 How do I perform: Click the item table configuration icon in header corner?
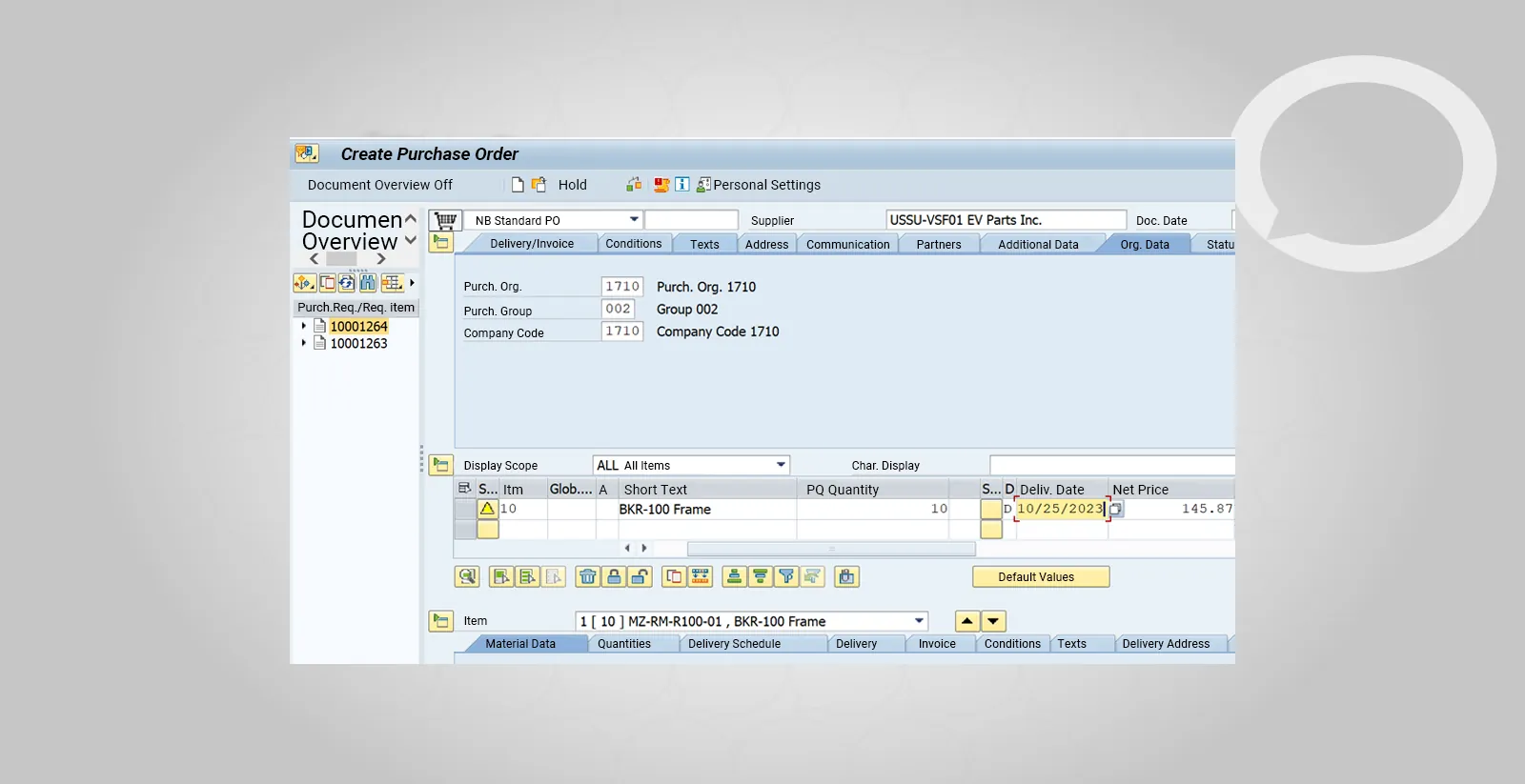[465, 489]
